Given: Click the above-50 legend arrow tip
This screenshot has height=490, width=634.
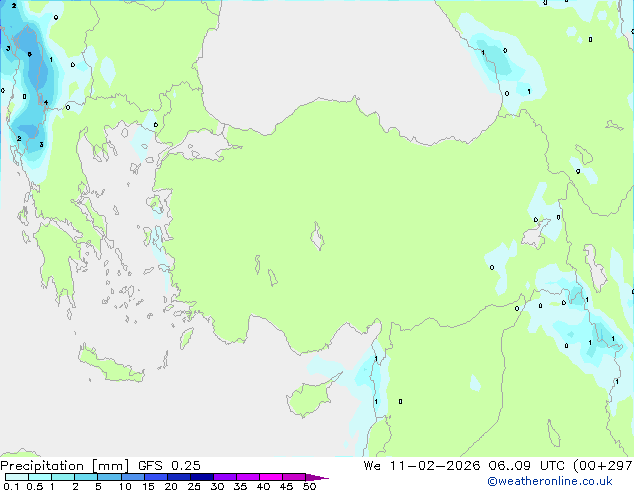Looking at the screenshot, I should [317, 477].
